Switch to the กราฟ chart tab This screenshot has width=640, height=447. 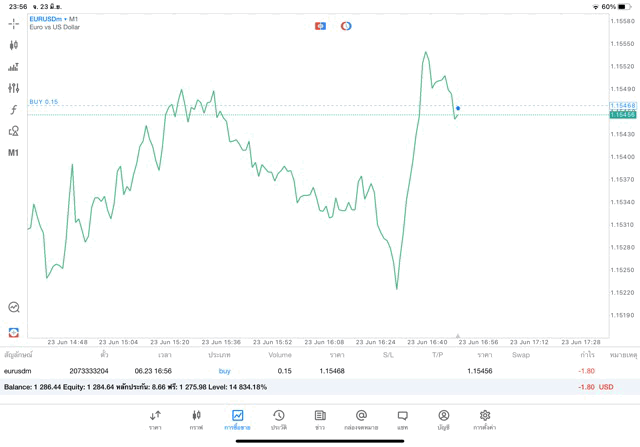click(x=196, y=420)
